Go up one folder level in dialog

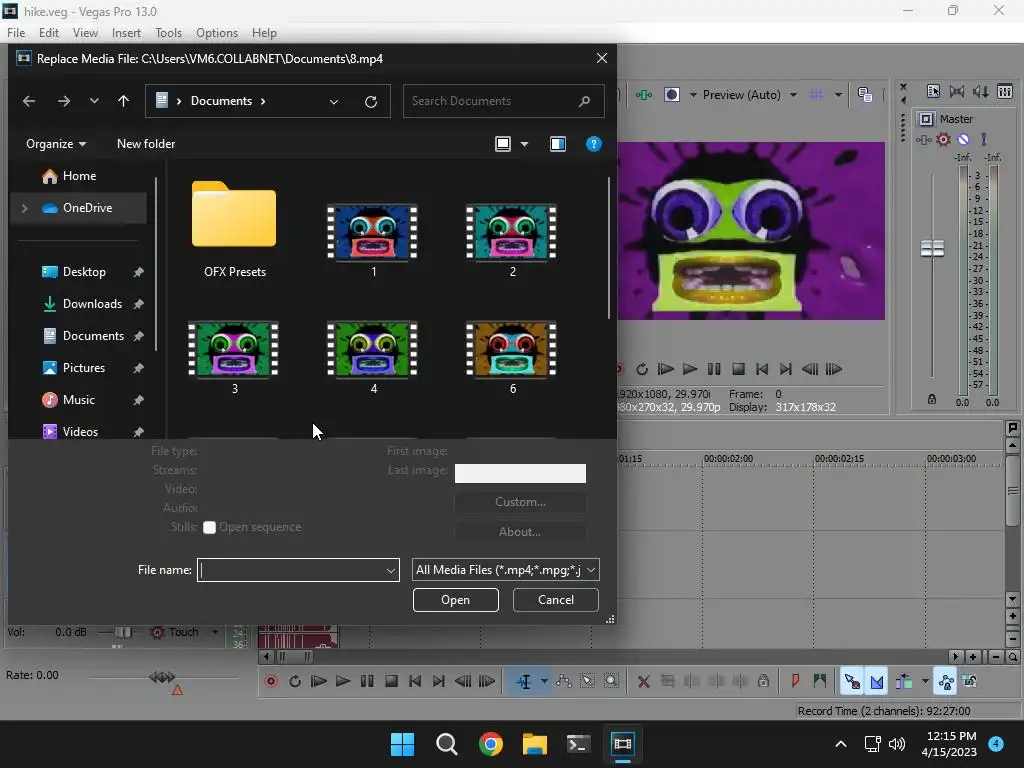coord(123,101)
